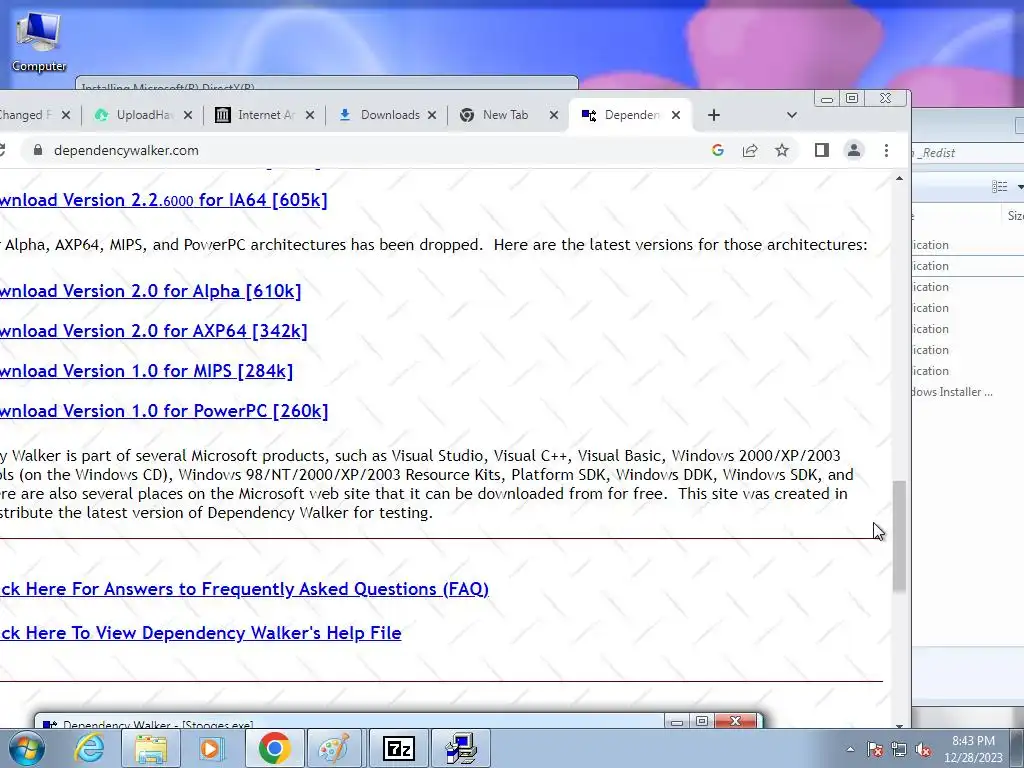Switch to the UploadHa tab
Image resolution: width=1024 pixels, height=768 pixels.
(142, 115)
